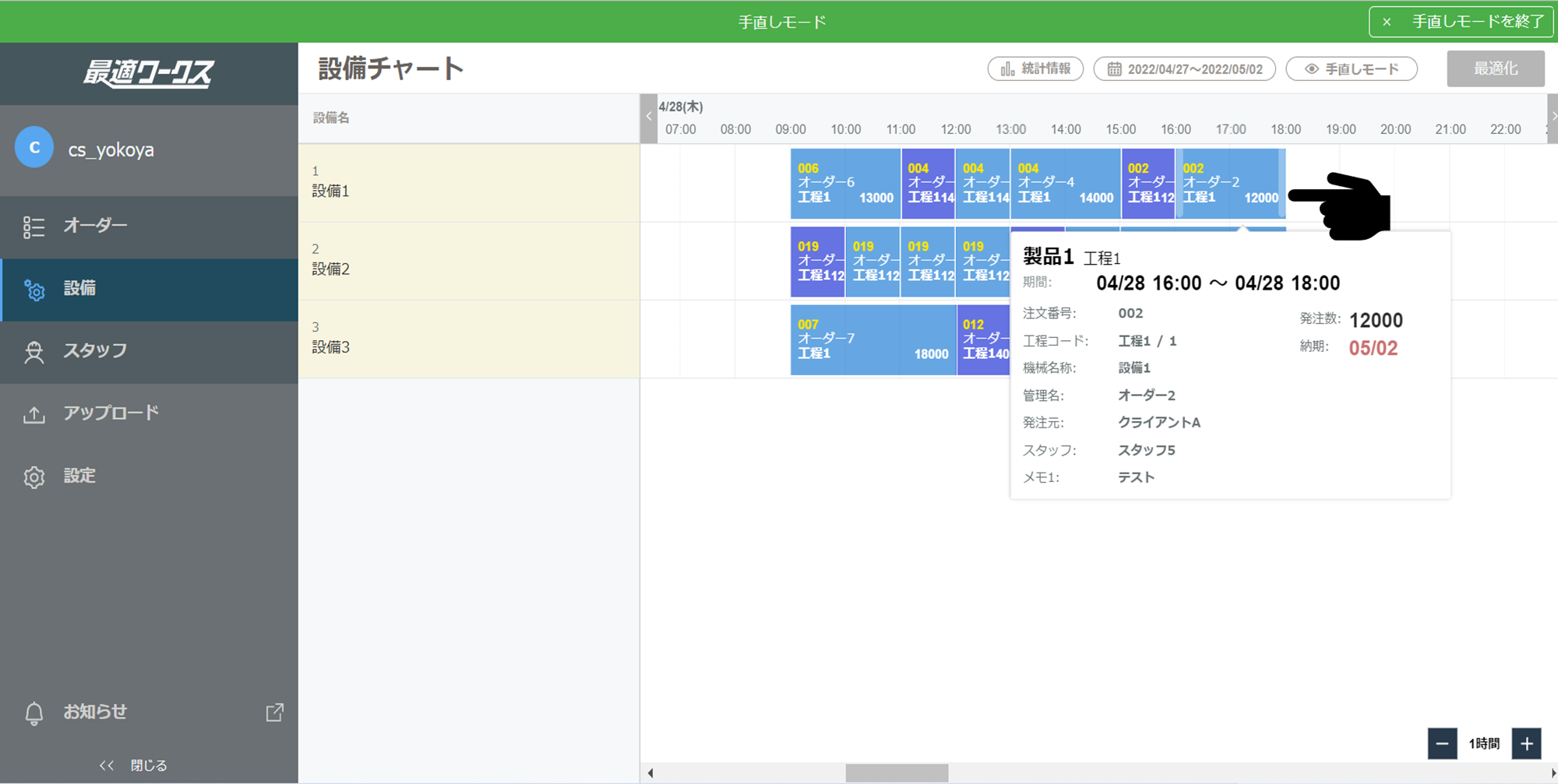Viewport: 1558px width, 784px height.
Task: Exit via 手直しモードを終了 button
Action: [1461, 22]
